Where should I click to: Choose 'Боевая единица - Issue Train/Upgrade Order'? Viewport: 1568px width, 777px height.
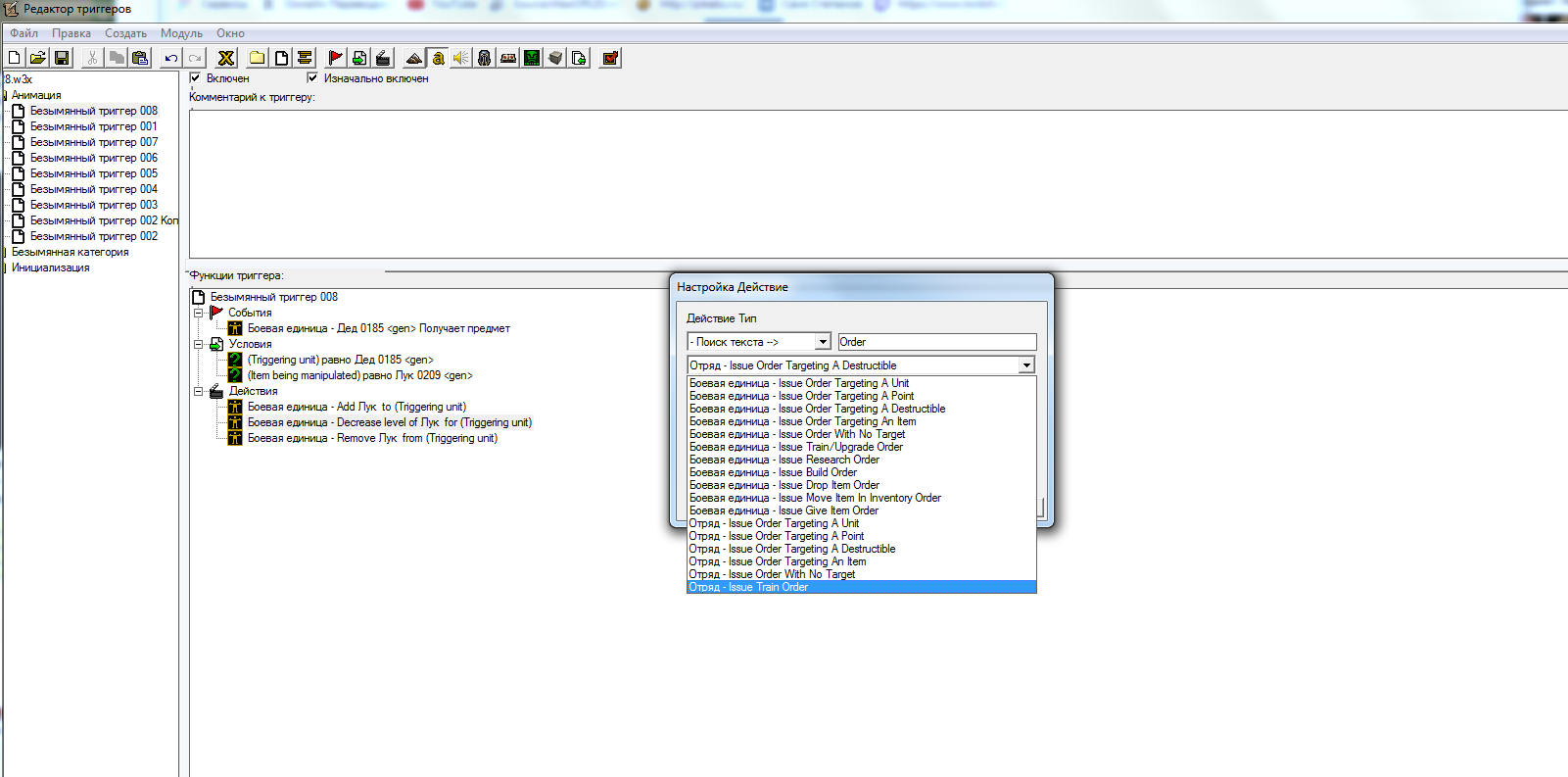pos(862,447)
